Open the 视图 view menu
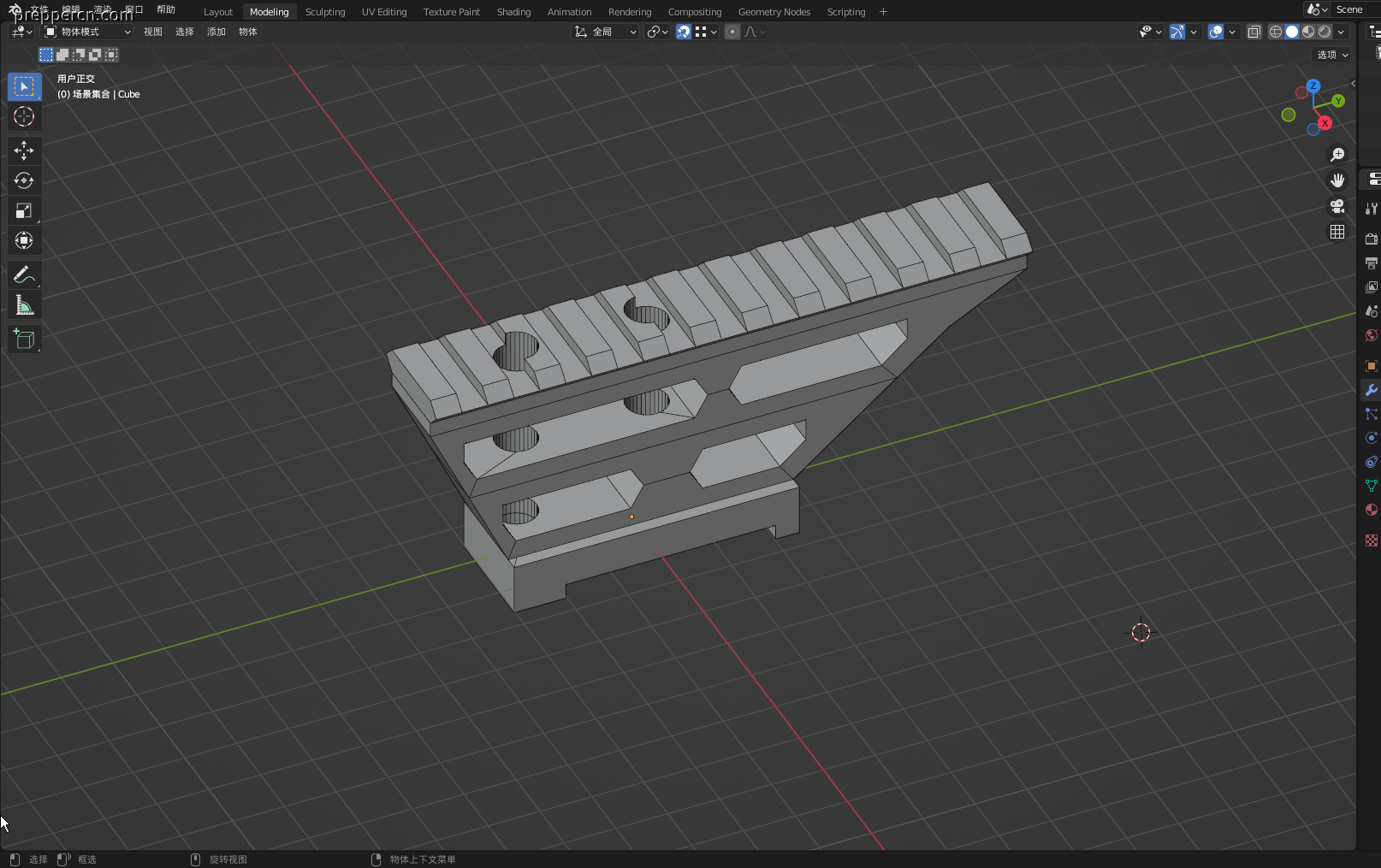Image resolution: width=1381 pixels, height=868 pixels. pyautogui.click(x=153, y=32)
